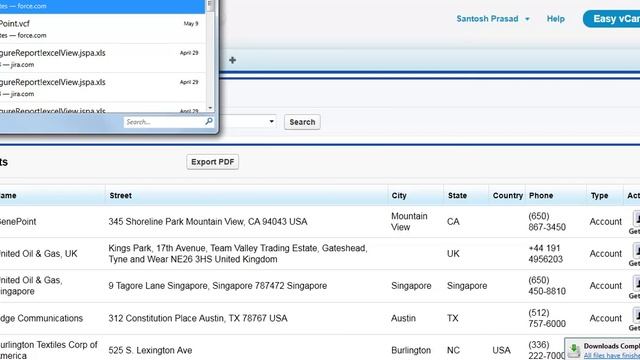Get vCard icon for GenePoint row
The image size is (640, 360).
636,218
